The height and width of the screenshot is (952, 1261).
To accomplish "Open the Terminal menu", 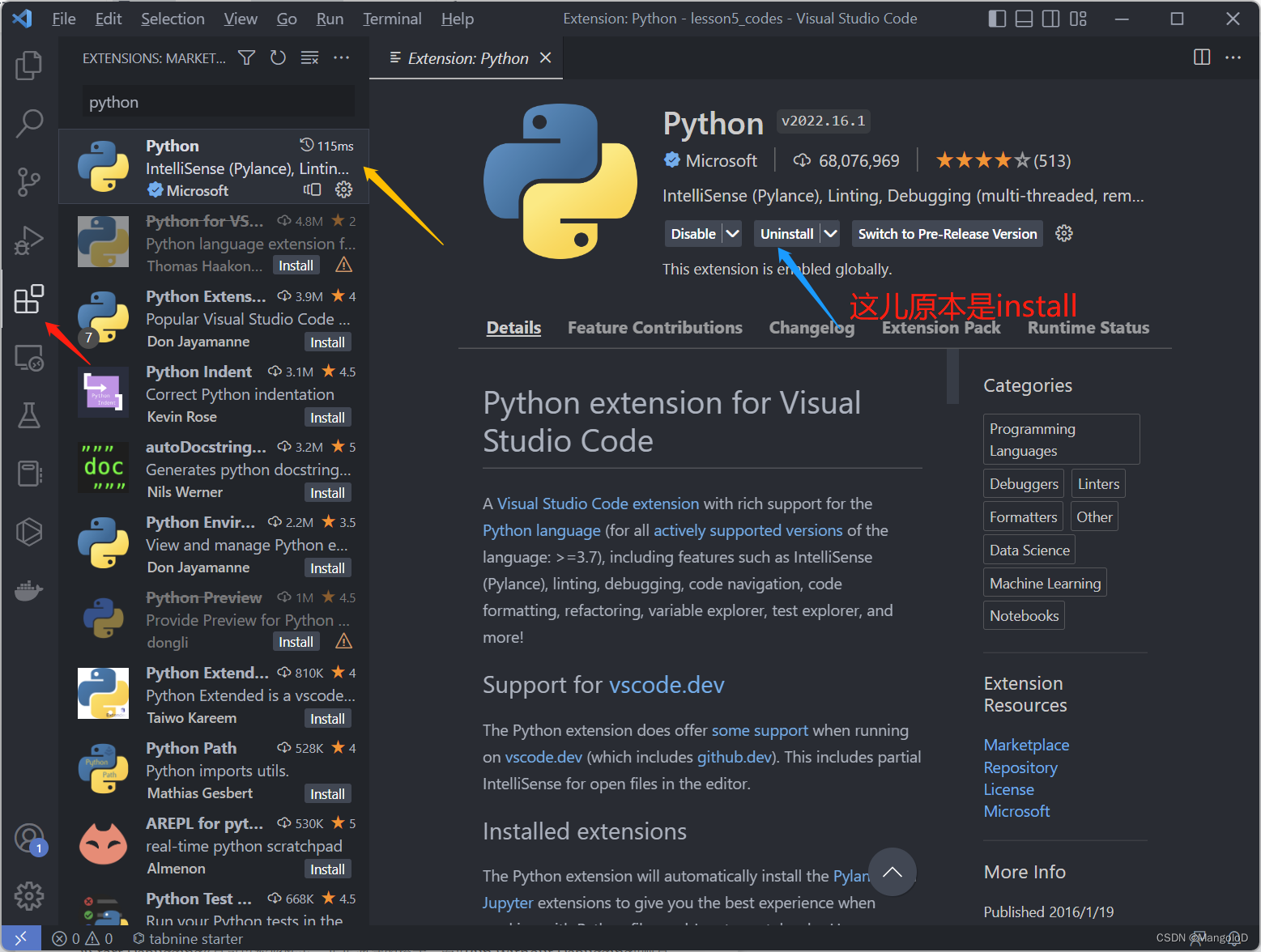I will 392,19.
